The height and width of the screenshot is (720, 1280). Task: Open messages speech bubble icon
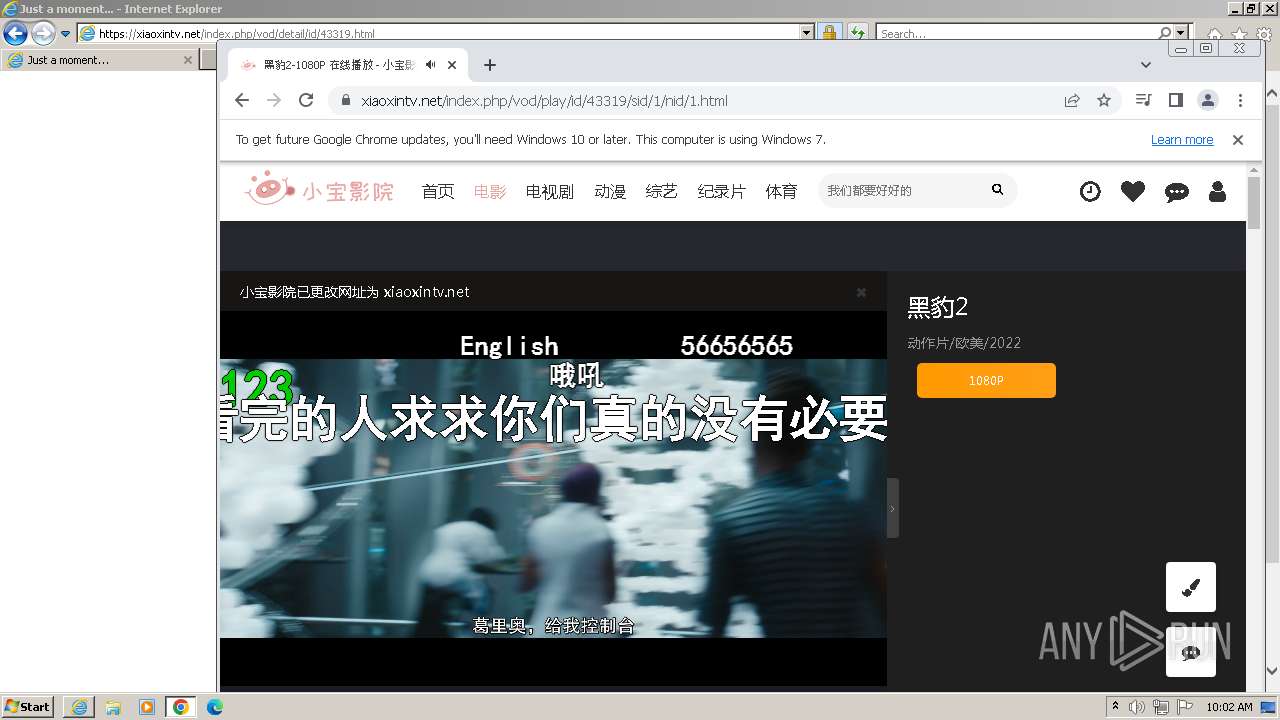coord(1177,192)
